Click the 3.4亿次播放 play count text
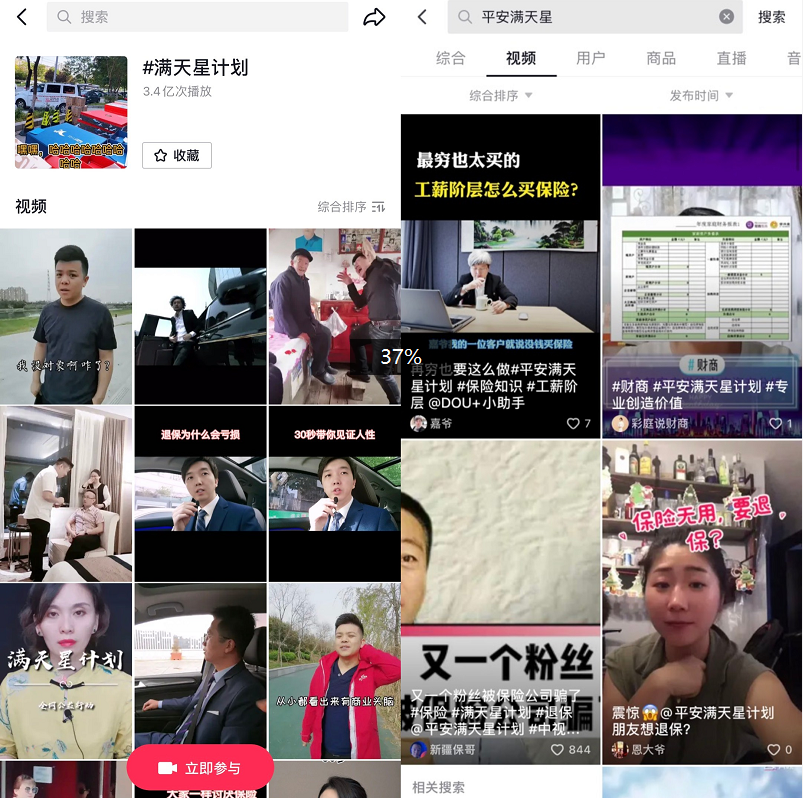The width and height of the screenshot is (803, 798). tap(177, 91)
